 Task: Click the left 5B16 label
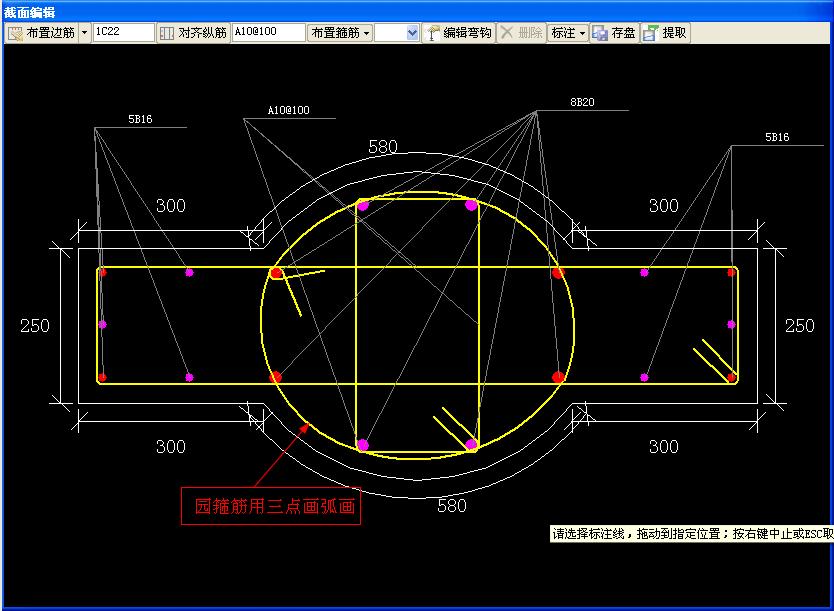coord(138,119)
